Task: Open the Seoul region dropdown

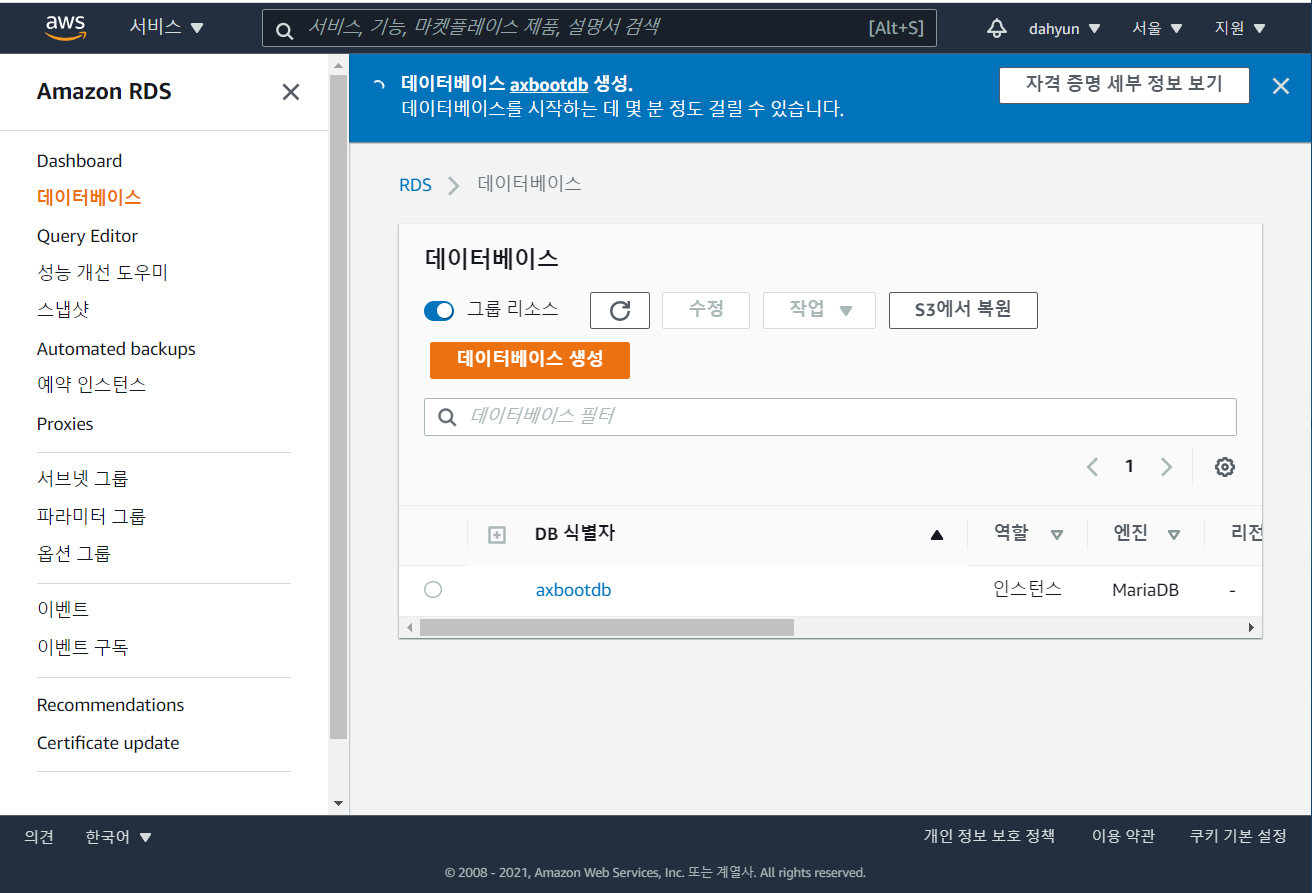Action: pos(1158,29)
